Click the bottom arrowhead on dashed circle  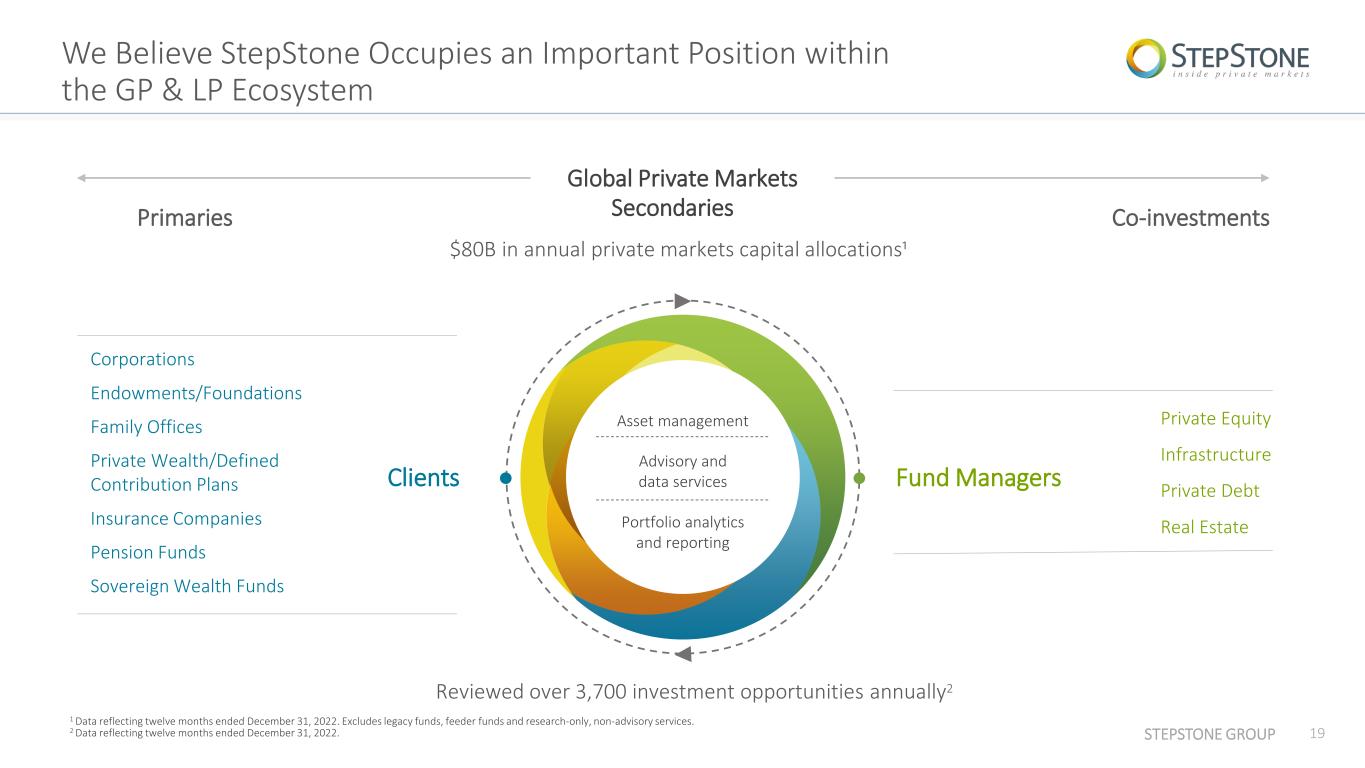(x=683, y=655)
